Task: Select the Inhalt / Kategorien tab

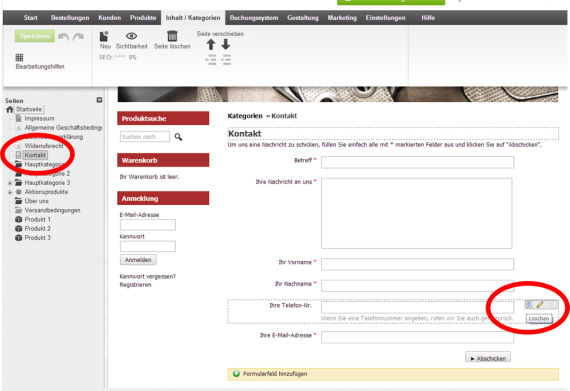Action: coord(193,18)
